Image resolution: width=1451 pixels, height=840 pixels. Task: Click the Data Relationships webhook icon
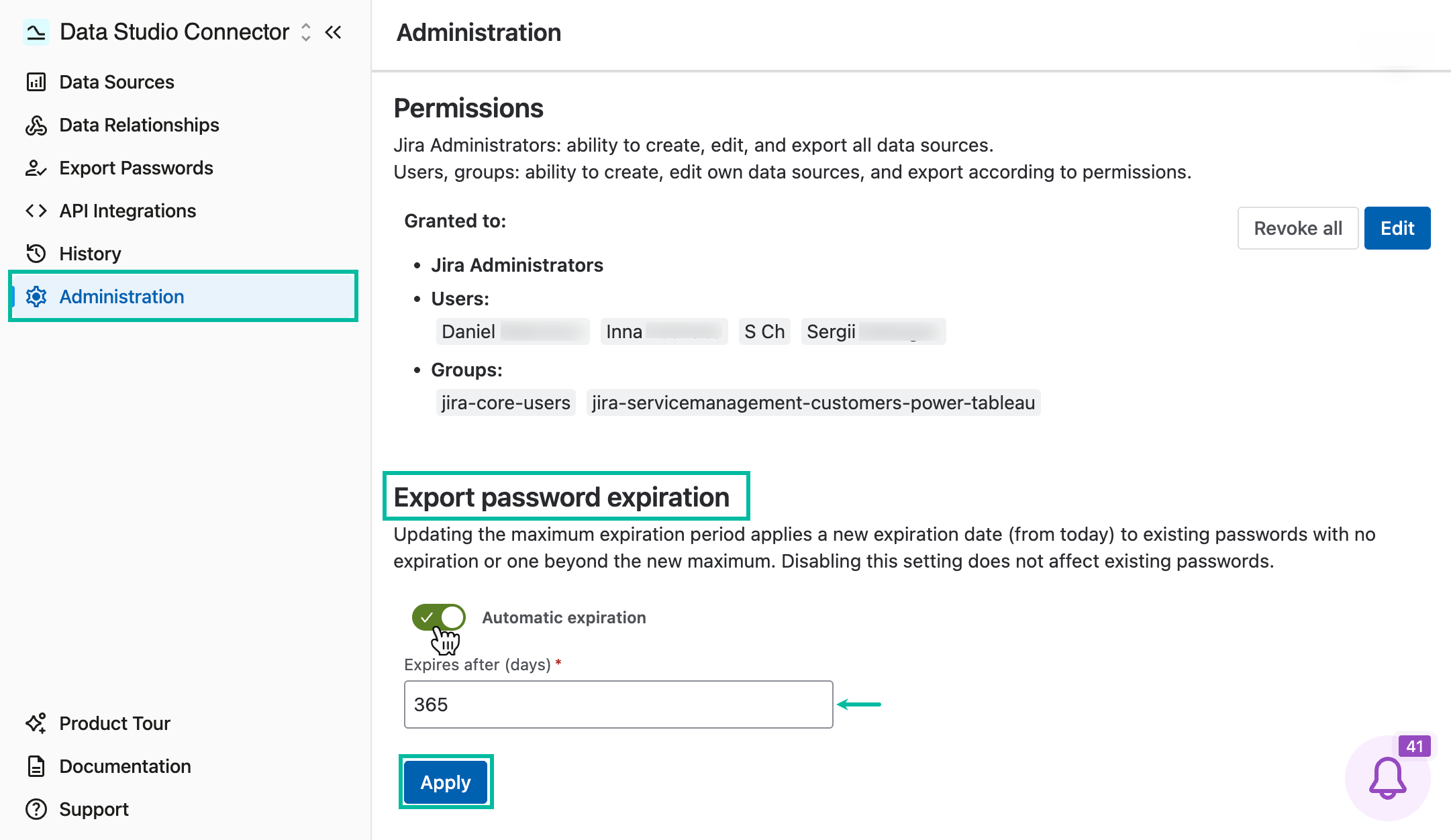[36, 125]
